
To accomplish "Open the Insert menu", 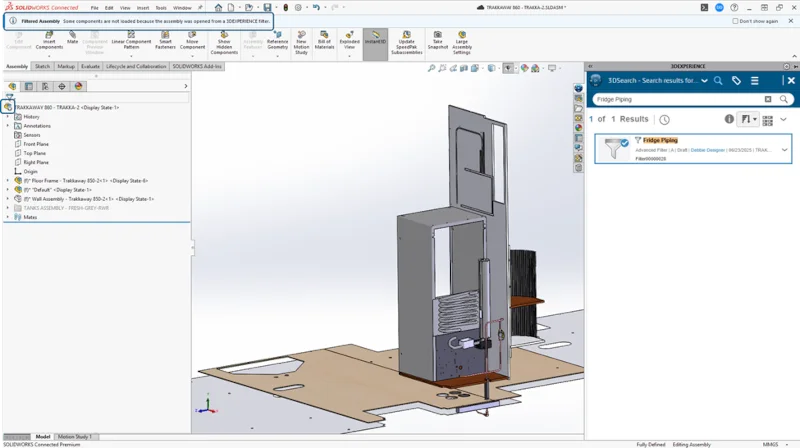I will click(x=143, y=7).
